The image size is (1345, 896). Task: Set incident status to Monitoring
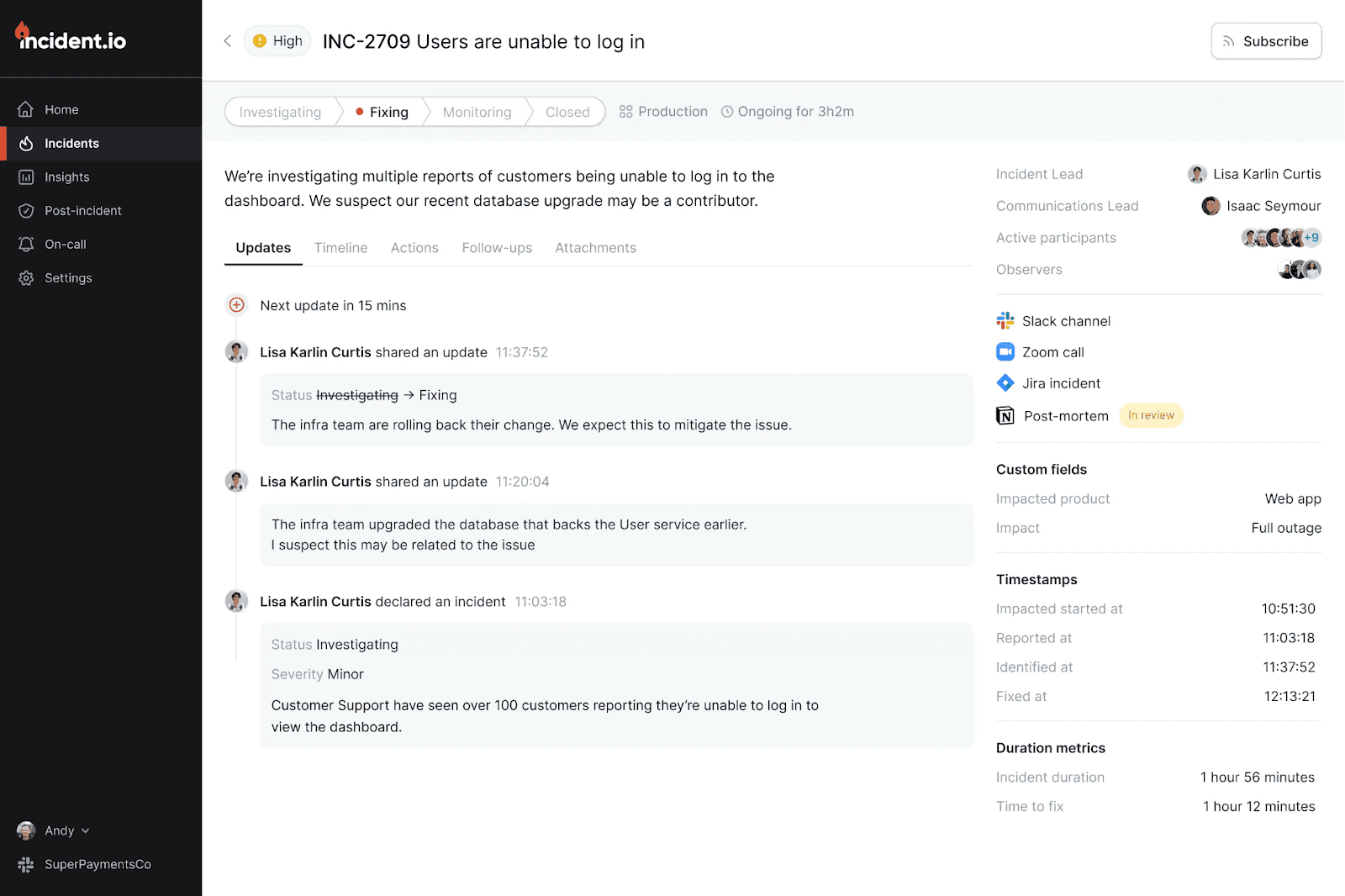click(x=477, y=112)
